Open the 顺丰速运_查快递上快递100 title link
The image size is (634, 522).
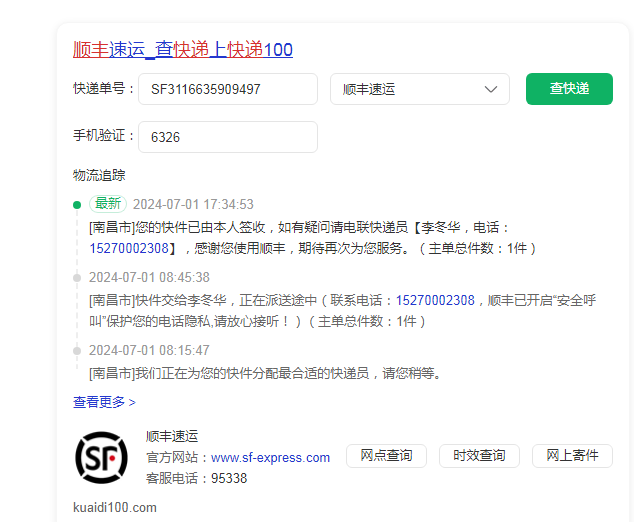[x=183, y=50]
